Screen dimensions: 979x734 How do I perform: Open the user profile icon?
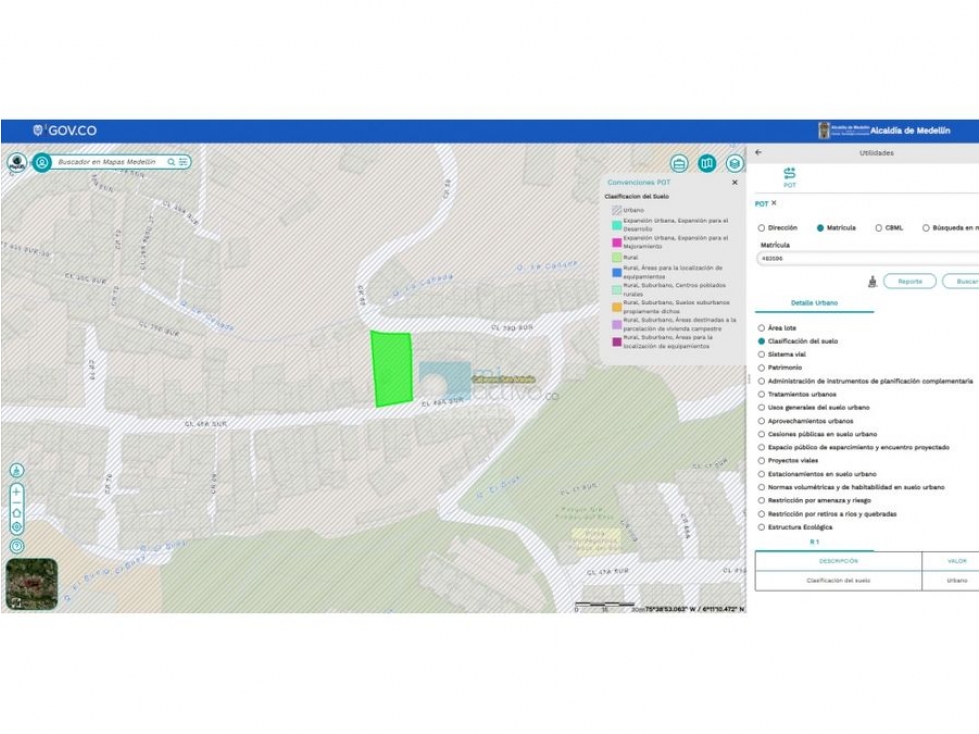[x=42, y=162]
